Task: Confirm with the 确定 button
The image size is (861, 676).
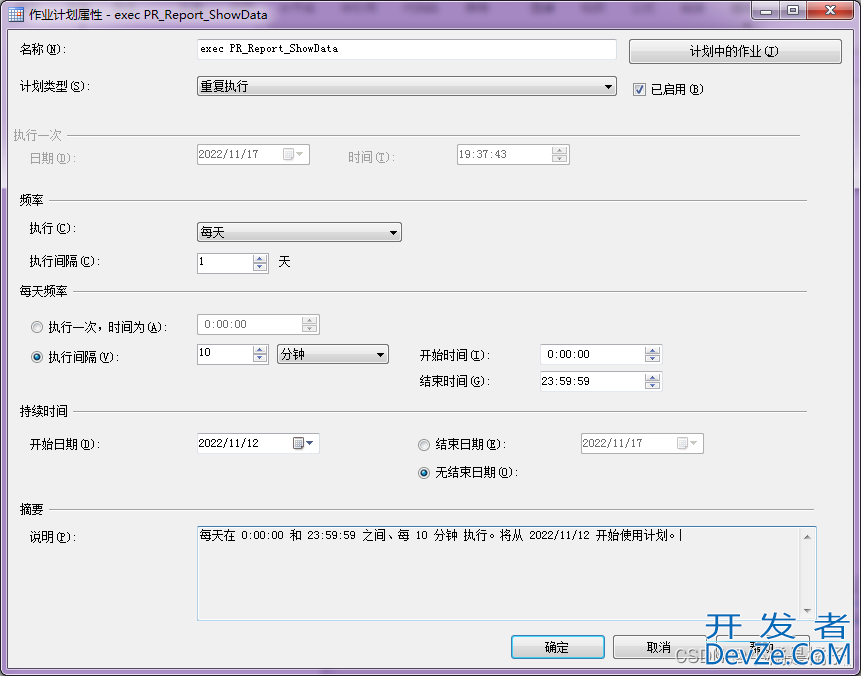Action: 557,647
